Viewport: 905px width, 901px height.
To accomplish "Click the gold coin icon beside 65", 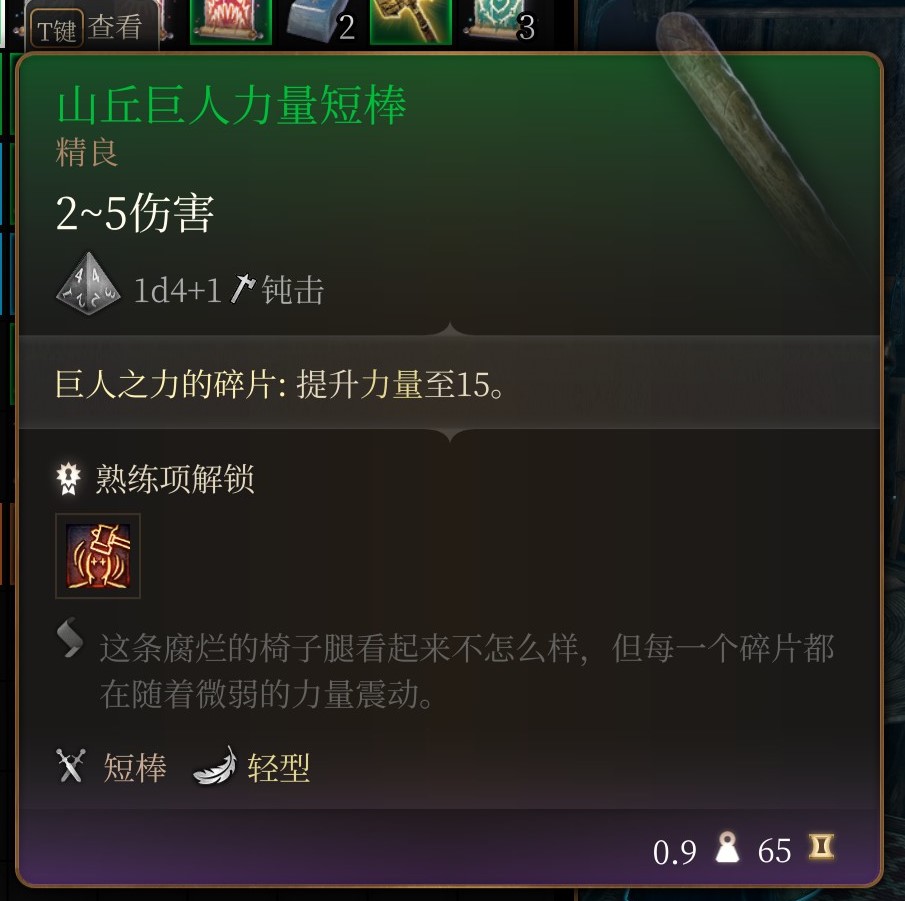I will 821,847.
